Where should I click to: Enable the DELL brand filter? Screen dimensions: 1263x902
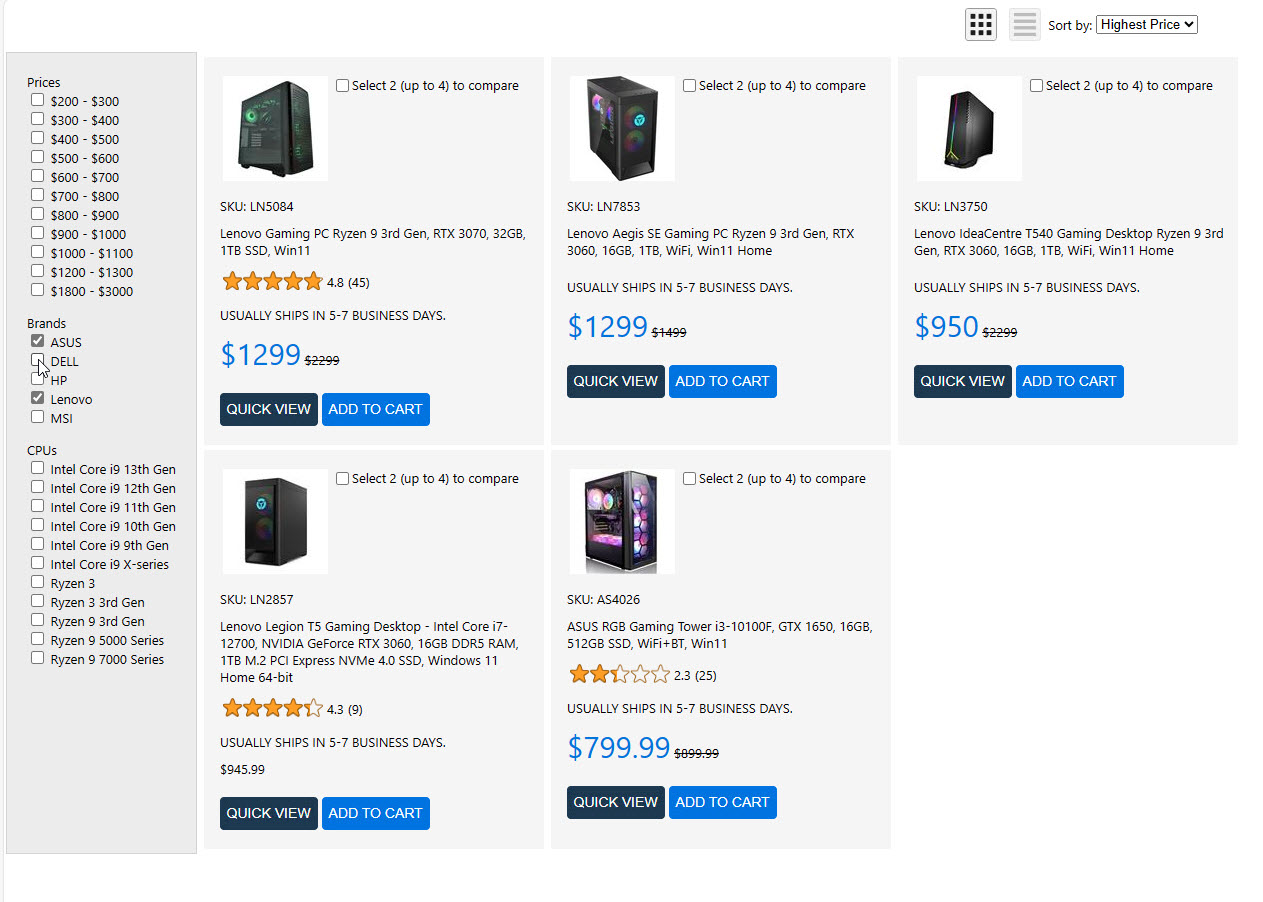38,360
